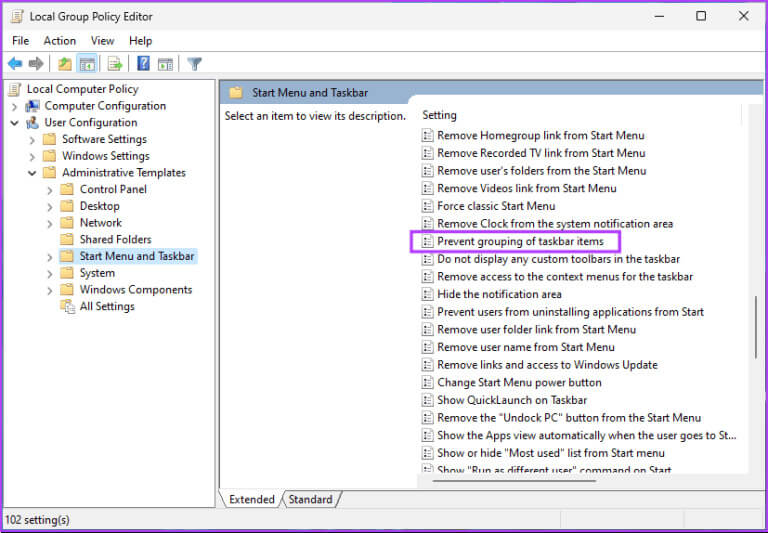This screenshot has height=533, width=768.
Task: Expand the System tree node
Action: point(49,273)
